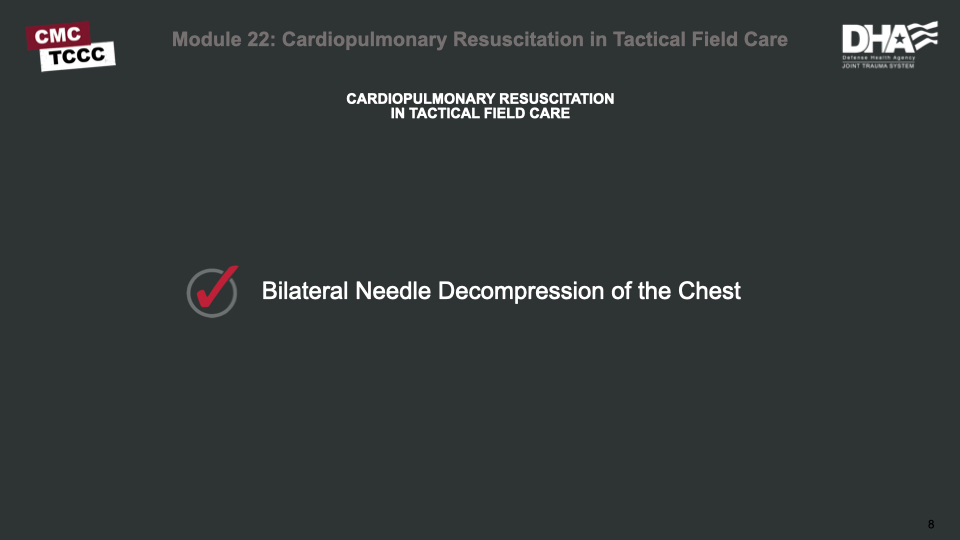Viewport: 960px width, 540px height.
Task: Click the white TCCC label
Action: (78, 55)
